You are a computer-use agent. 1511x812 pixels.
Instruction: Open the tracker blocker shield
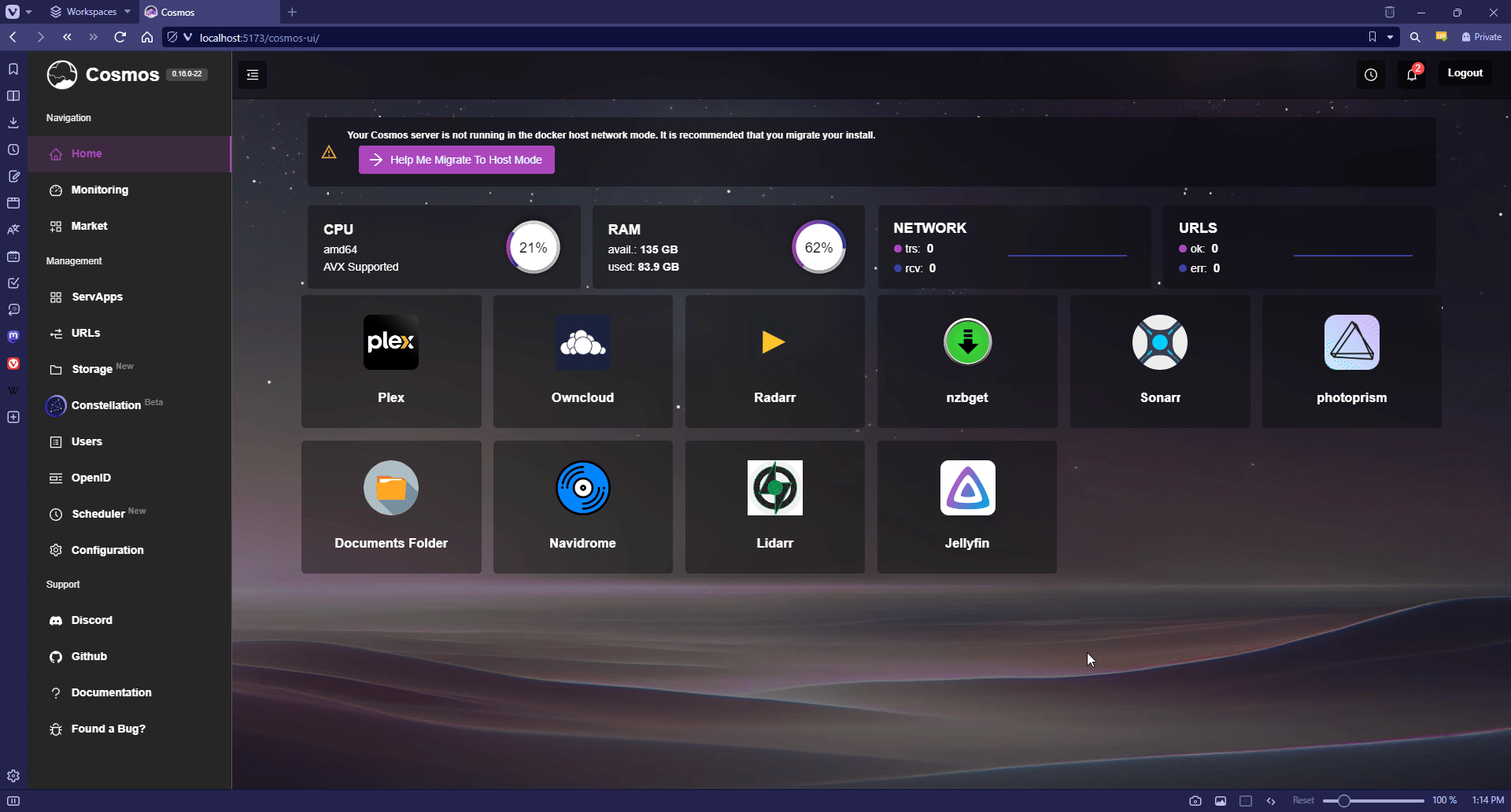point(172,37)
